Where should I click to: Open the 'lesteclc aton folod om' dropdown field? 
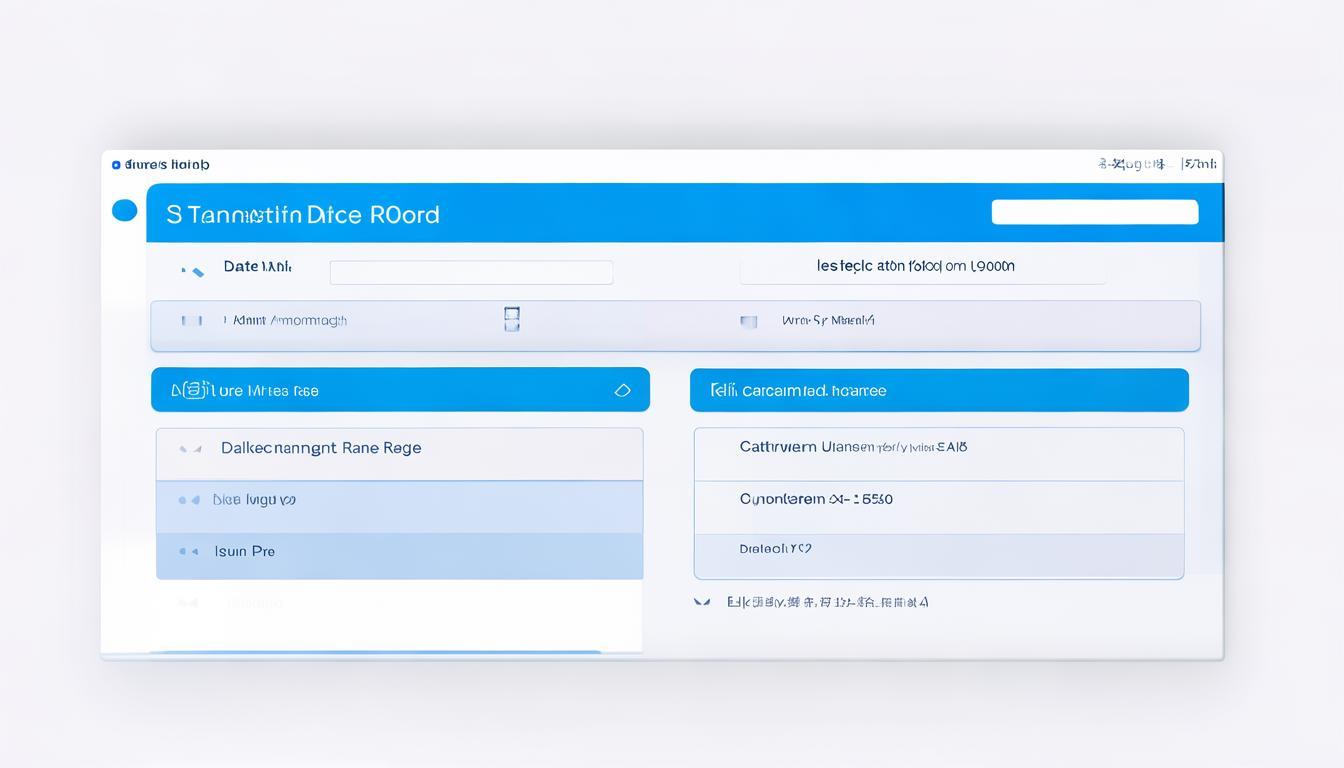tap(922, 267)
